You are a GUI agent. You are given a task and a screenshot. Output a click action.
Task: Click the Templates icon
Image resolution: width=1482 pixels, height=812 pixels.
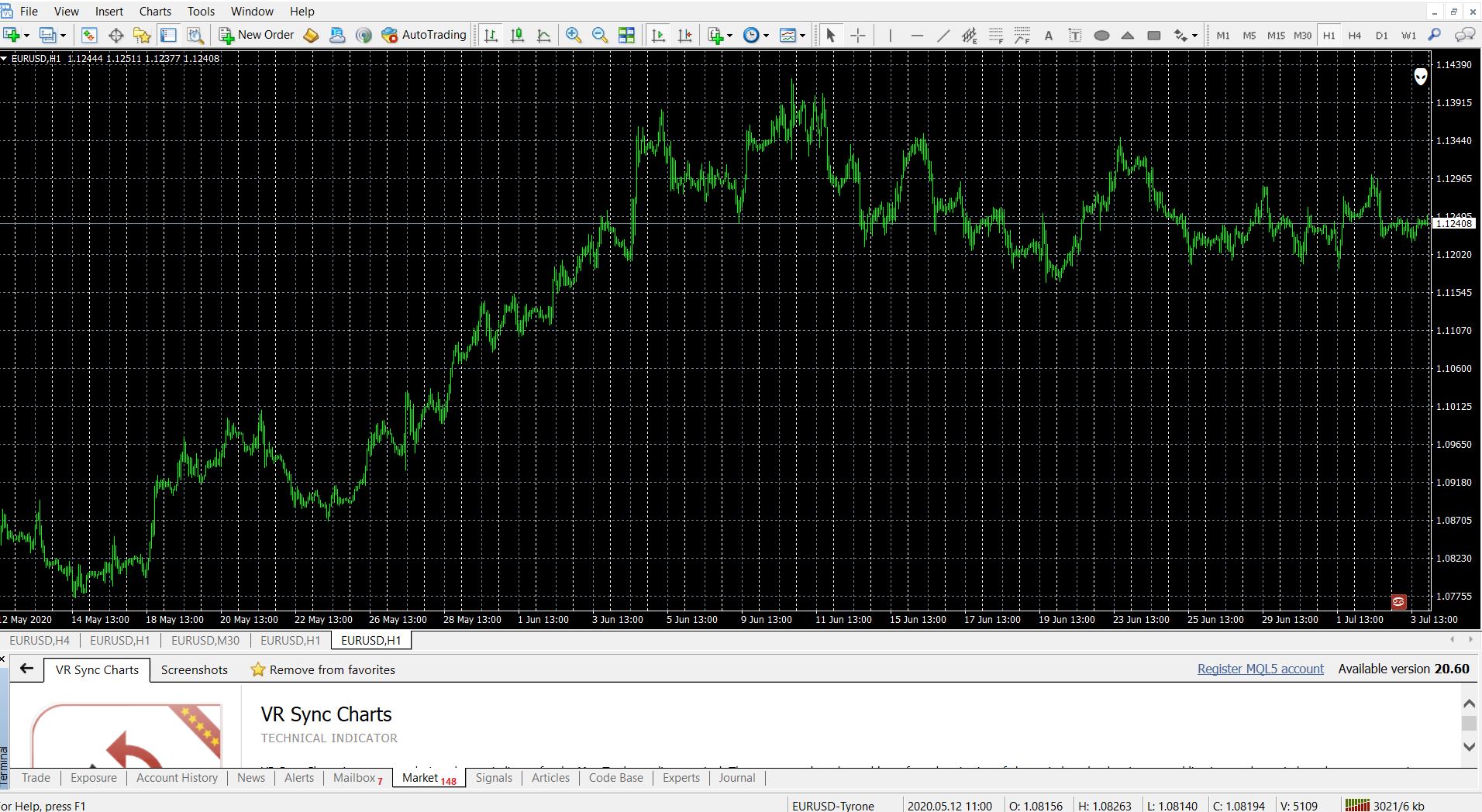(788, 35)
